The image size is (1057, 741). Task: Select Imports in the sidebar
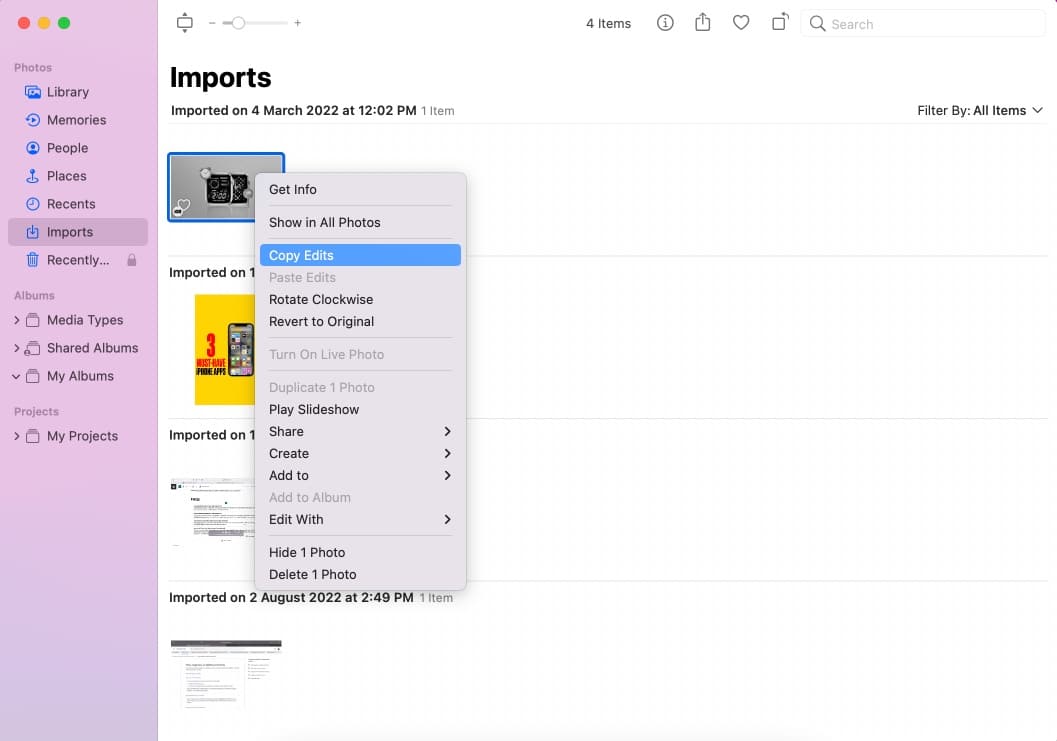point(78,232)
